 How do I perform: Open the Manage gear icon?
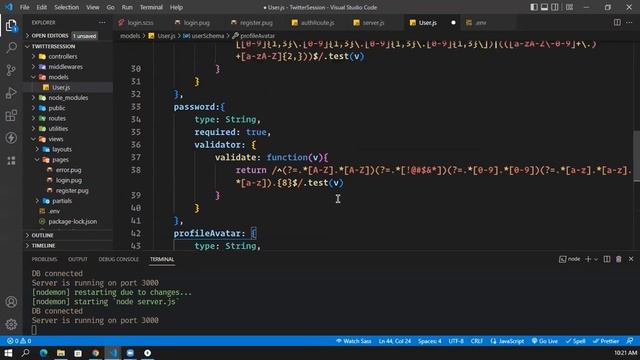11,324
